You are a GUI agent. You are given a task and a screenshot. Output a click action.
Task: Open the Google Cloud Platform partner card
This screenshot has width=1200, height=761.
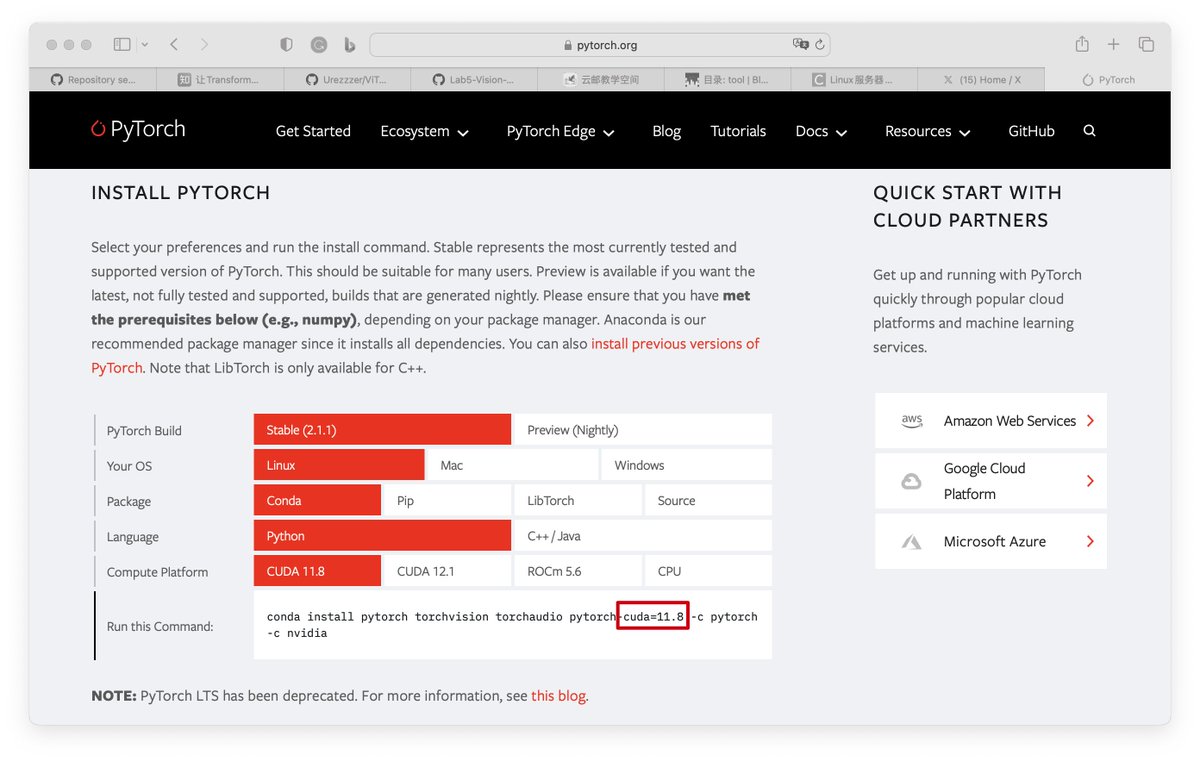tap(990, 481)
